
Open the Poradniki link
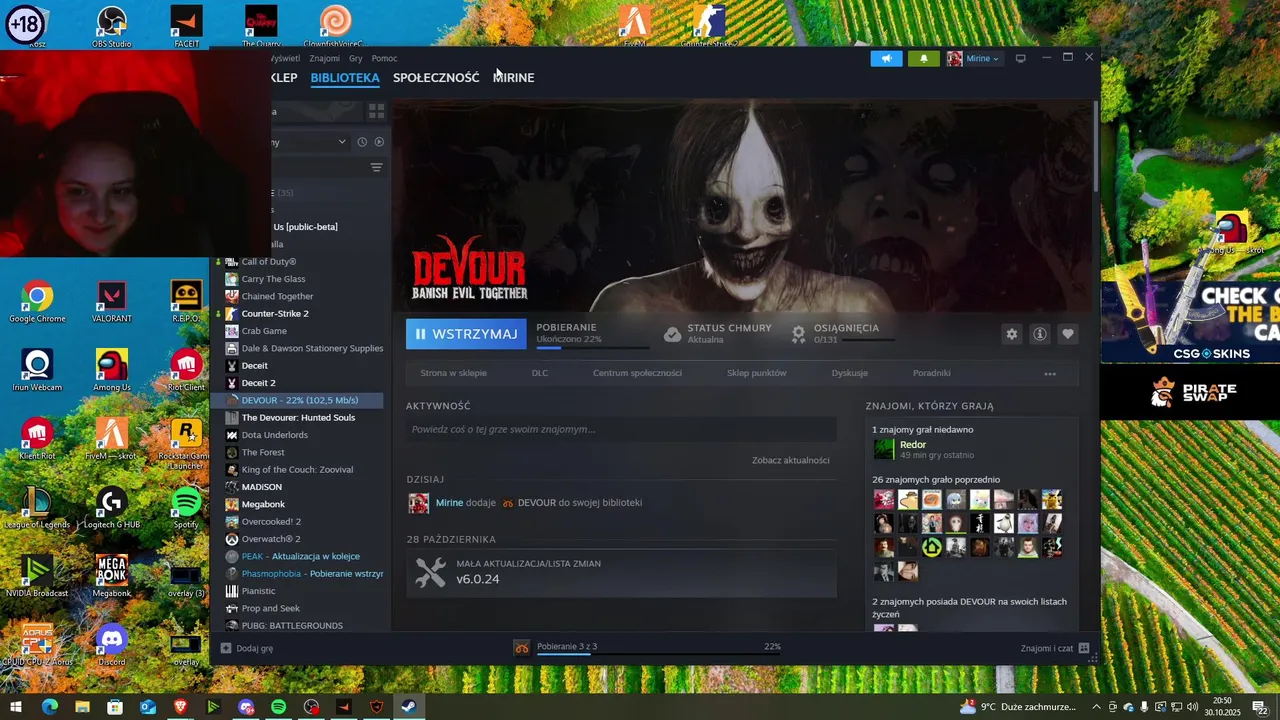pos(931,373)
